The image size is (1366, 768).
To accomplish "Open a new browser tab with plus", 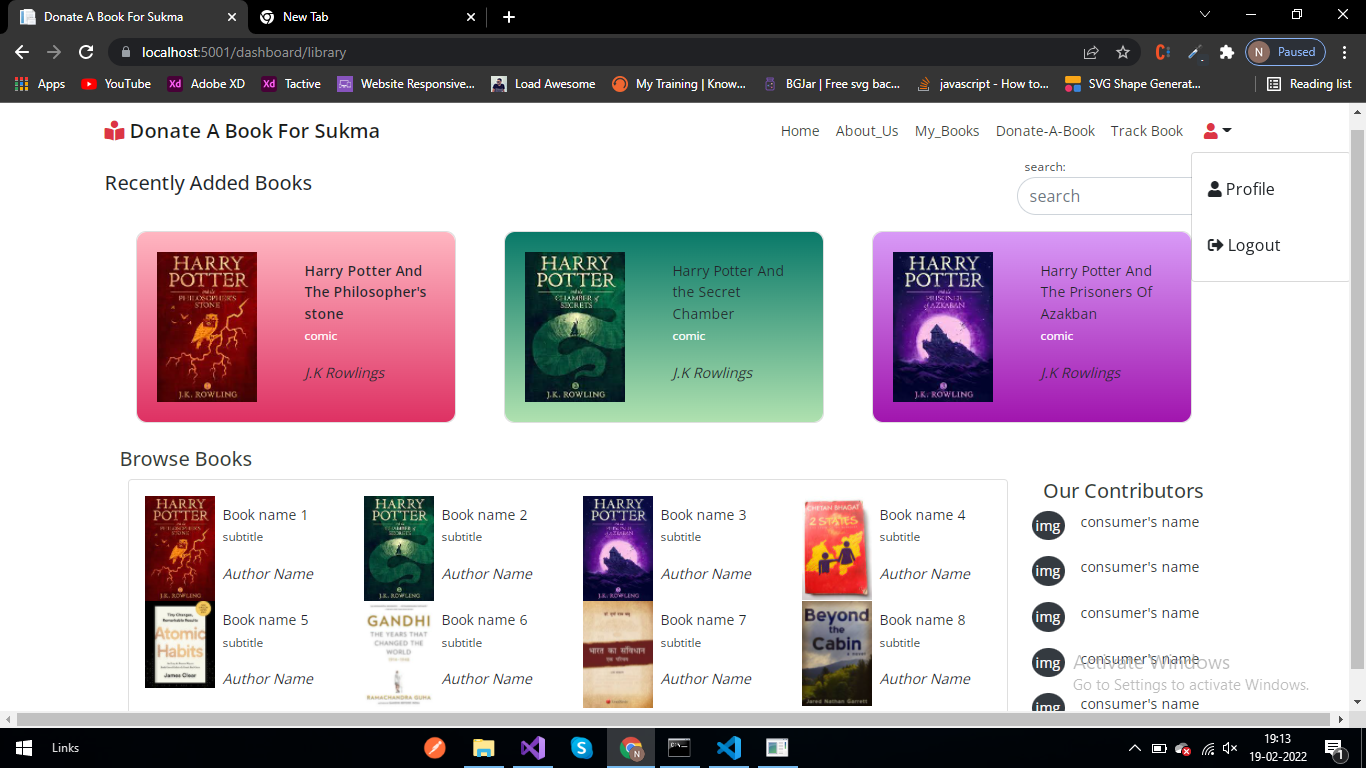I will (509, 17).
